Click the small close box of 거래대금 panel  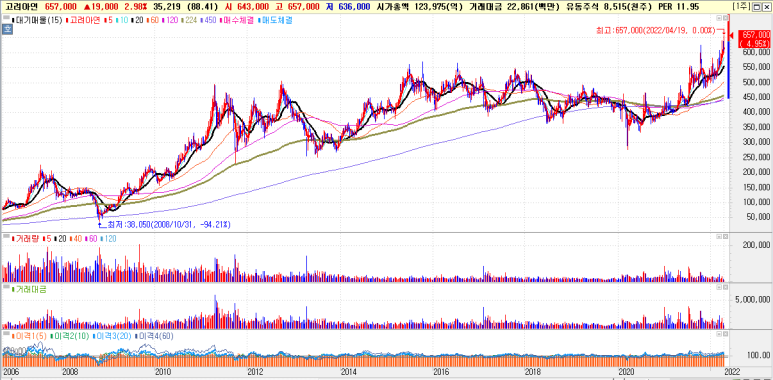[725, 286]
